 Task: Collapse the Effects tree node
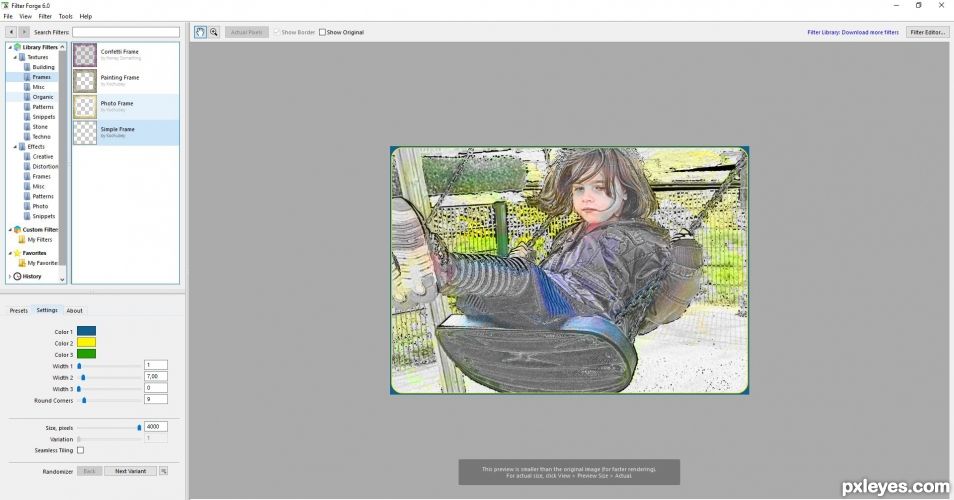pyautogui.click(x=15, y=147)
